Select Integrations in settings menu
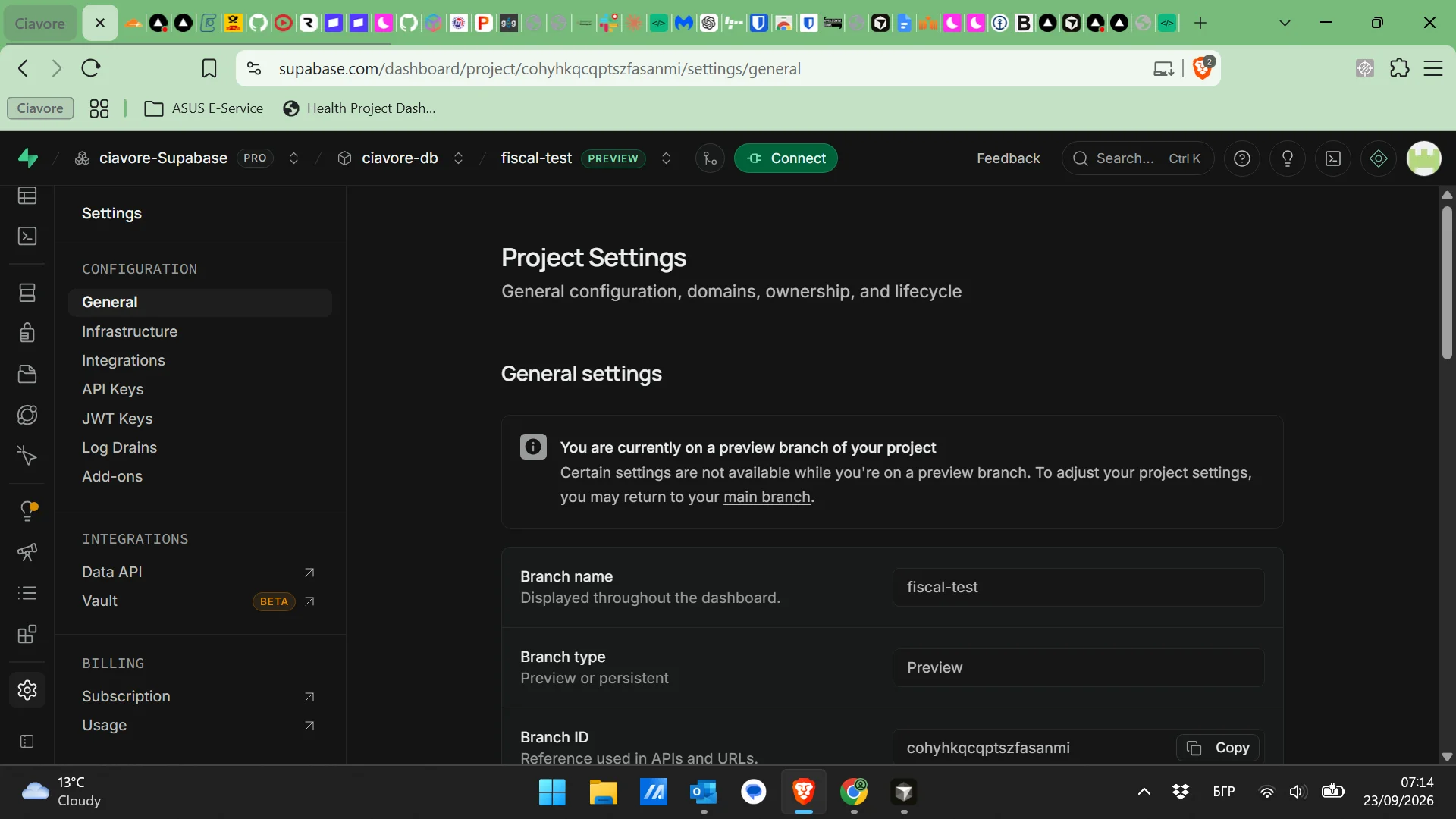Image resolution: width=1456 pixels, height=819 pixels. click(124, 360)
